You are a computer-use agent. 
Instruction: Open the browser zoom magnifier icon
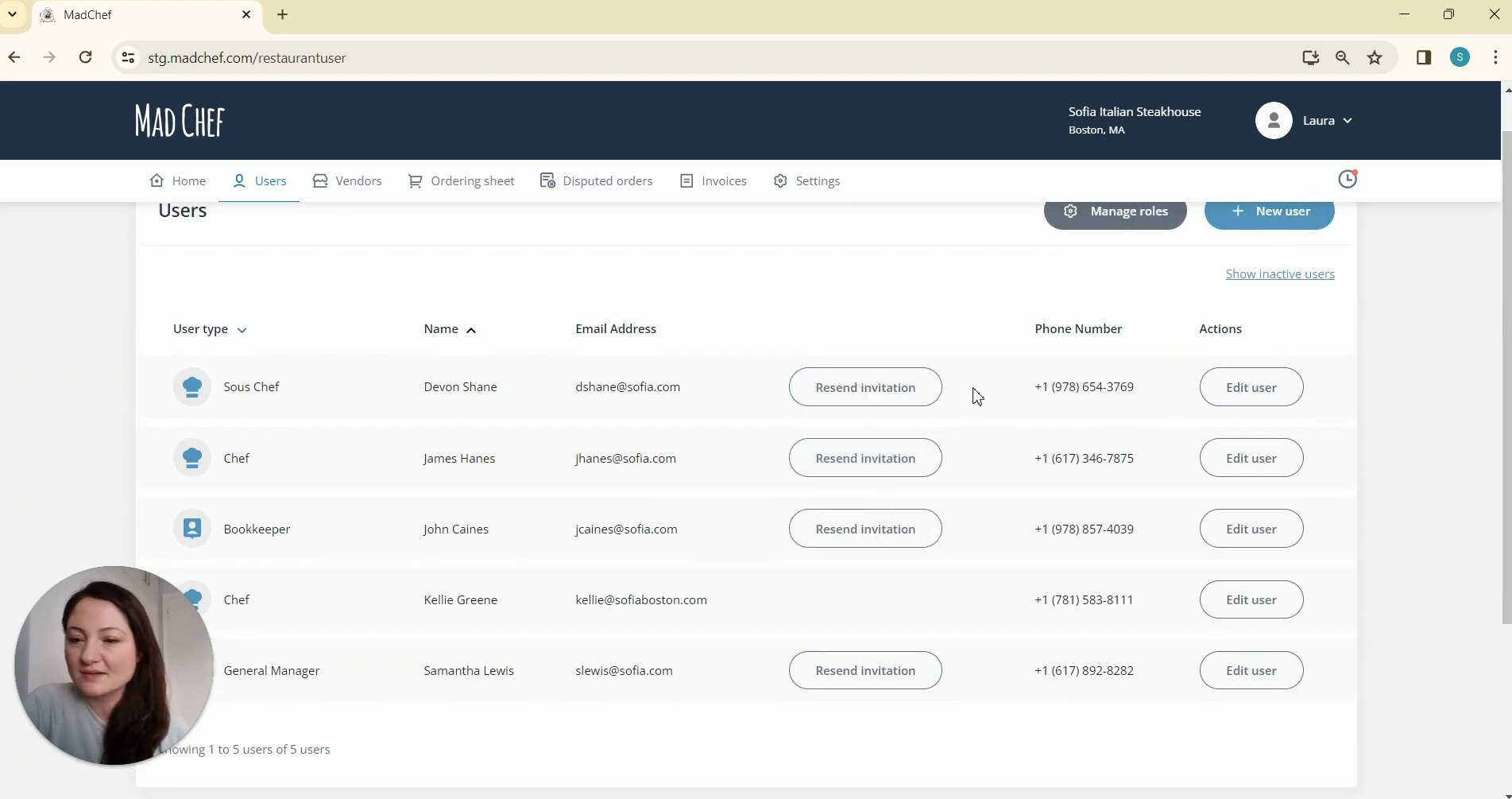(1343, 58)
